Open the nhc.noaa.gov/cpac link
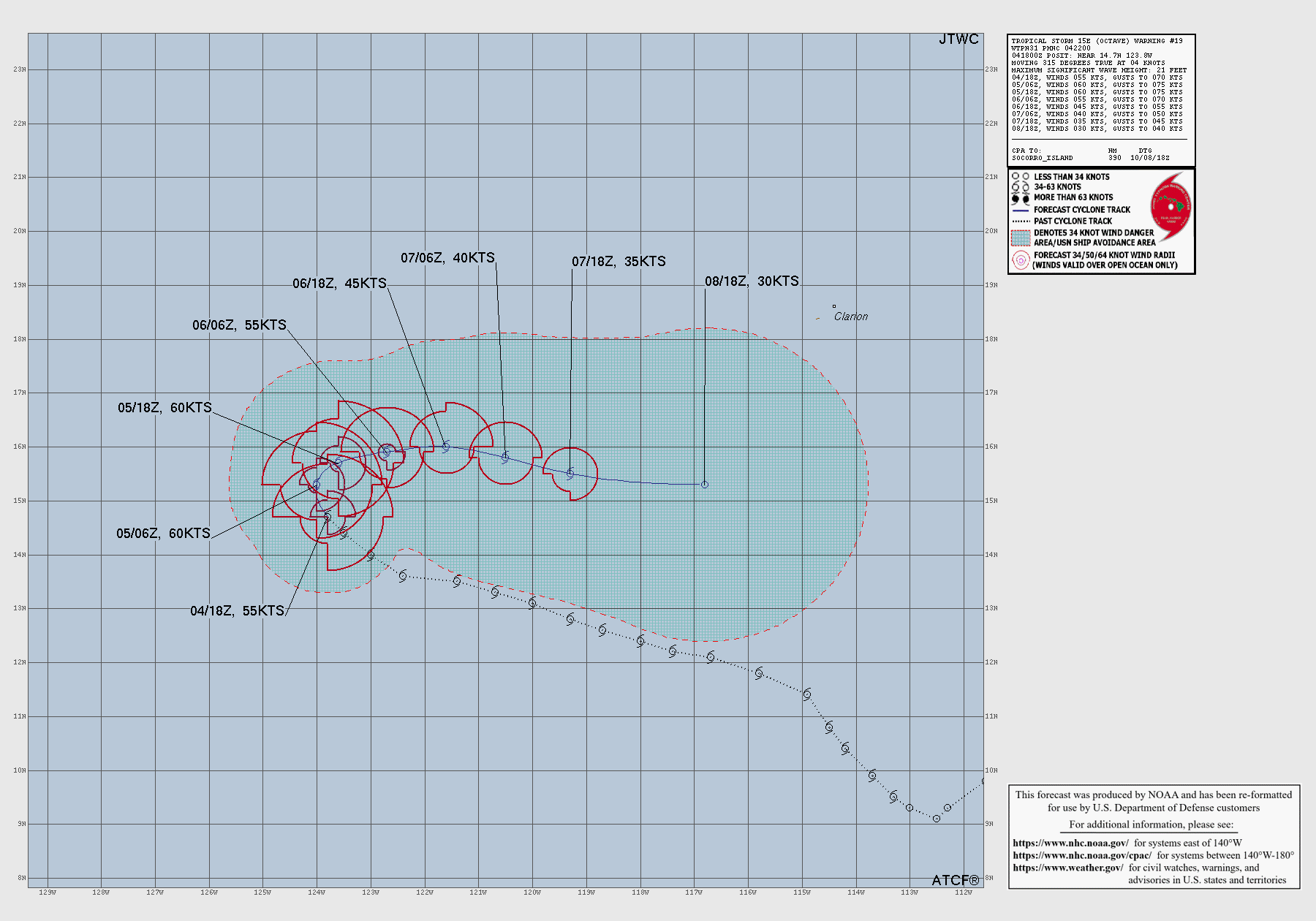This screenshot has width=1316, height=921. 1081,855
